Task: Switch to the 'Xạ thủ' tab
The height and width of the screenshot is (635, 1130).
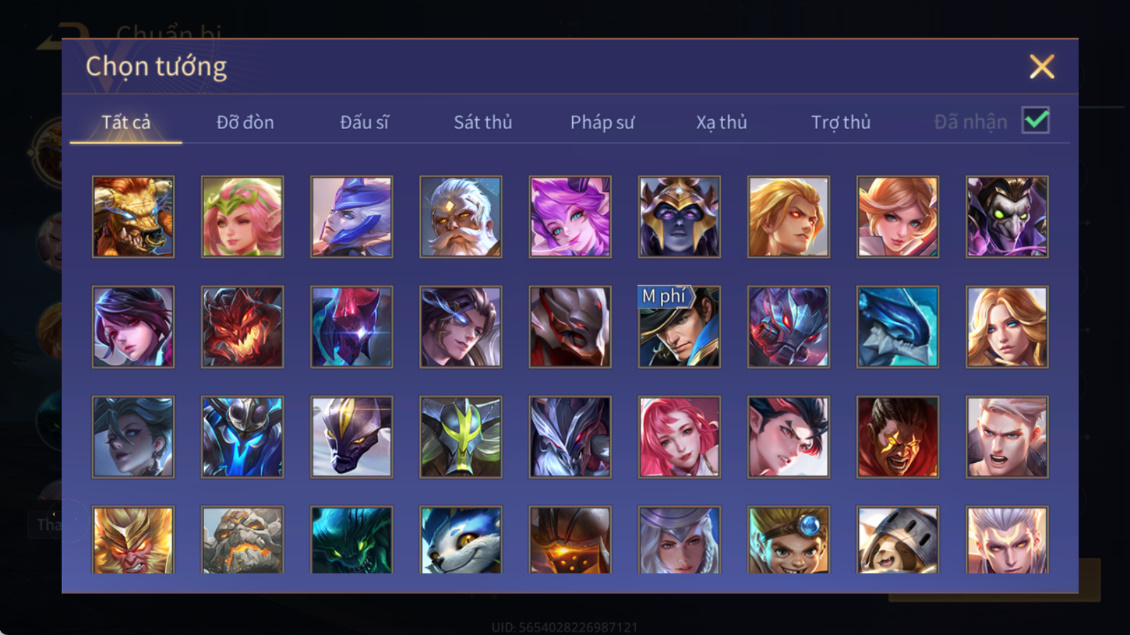Action: (x=721, y=122)
